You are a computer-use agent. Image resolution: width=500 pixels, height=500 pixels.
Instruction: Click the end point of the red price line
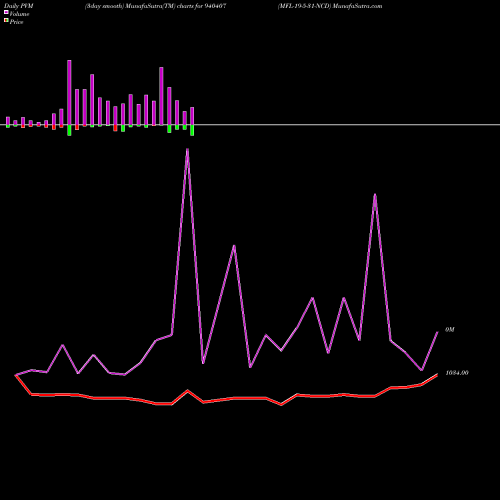coord(437,374)
